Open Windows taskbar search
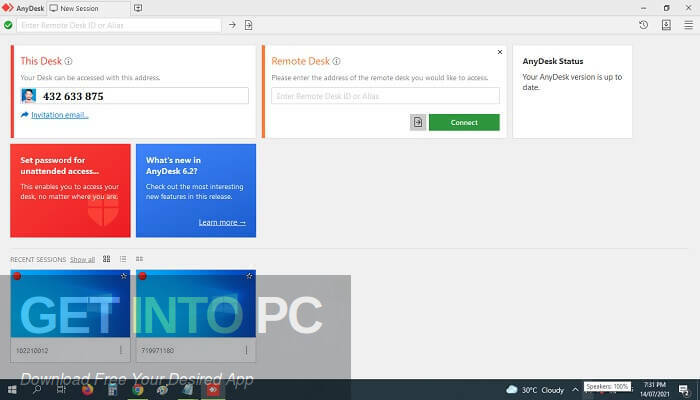The width and height of the screenshot is (700, 400). [x=37, y=390]
